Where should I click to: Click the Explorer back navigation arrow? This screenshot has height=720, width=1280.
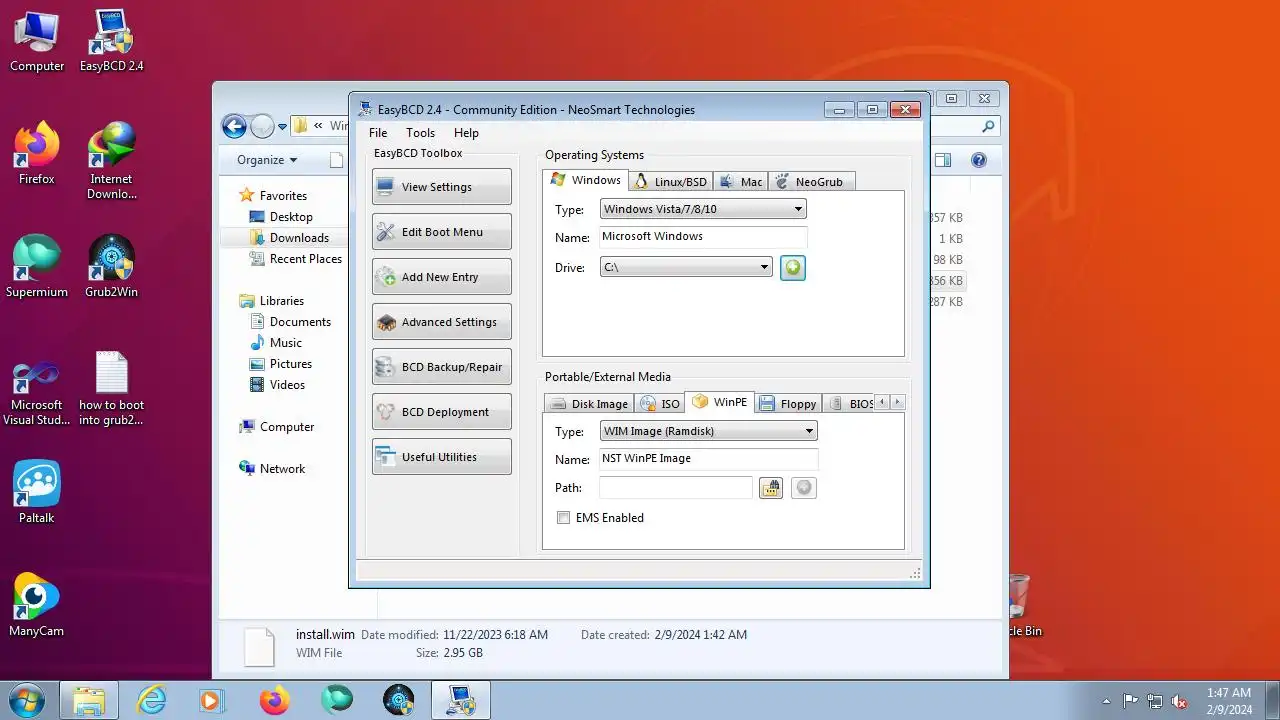(234, 126)
